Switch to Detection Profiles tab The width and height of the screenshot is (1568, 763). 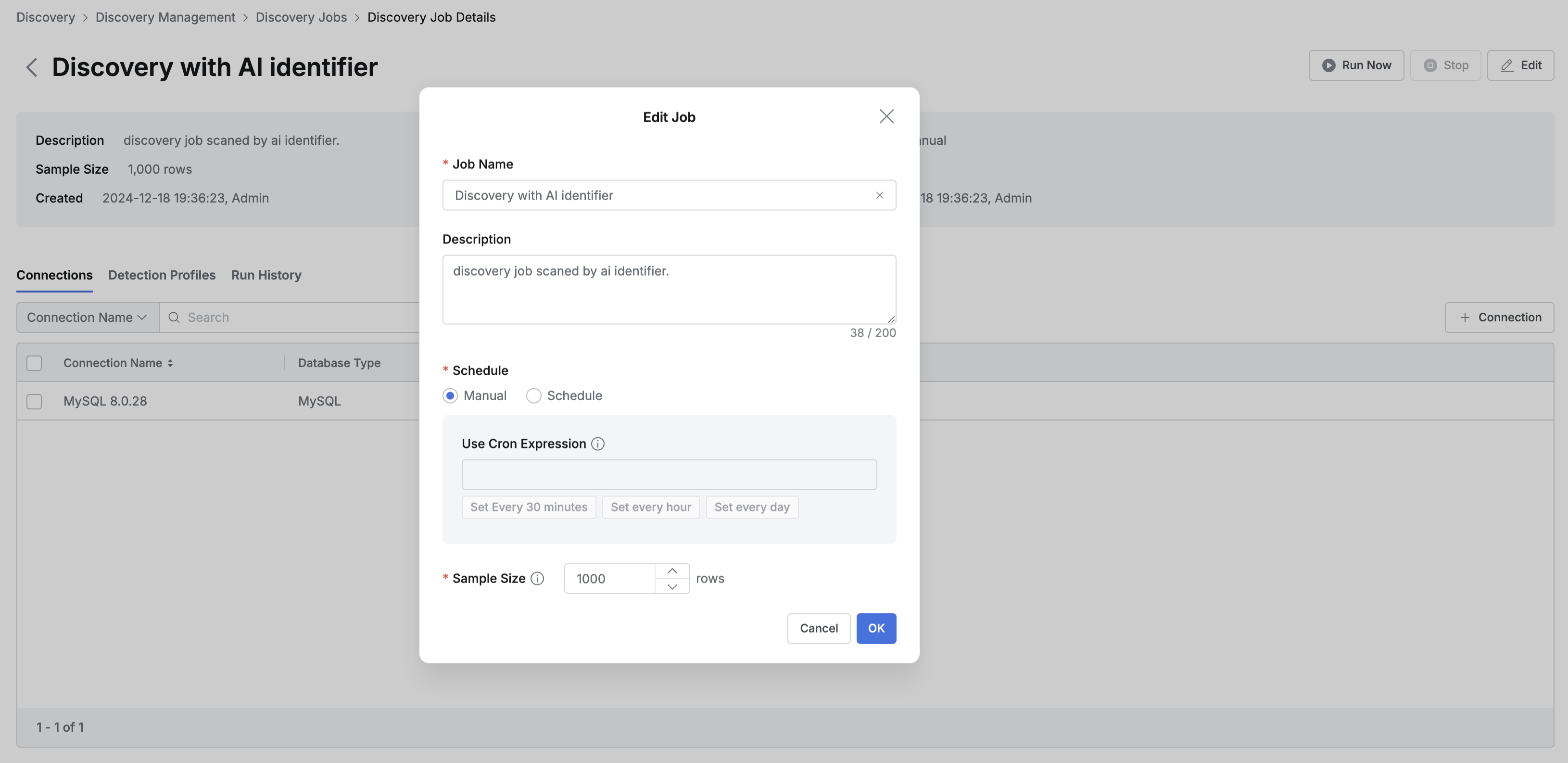[x=162, y=275]
